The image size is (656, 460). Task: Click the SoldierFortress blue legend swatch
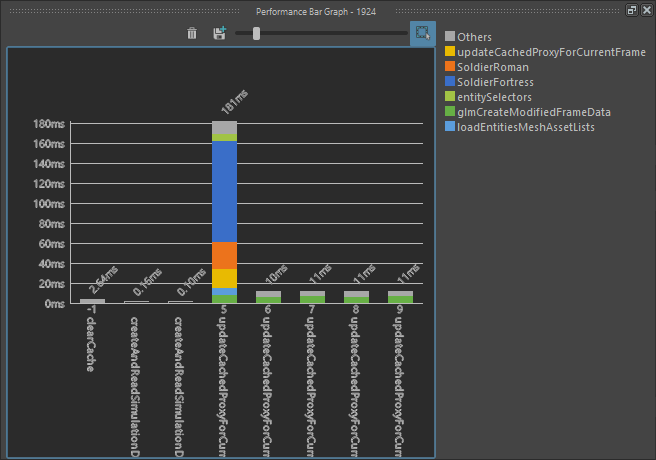click(450, 82)
